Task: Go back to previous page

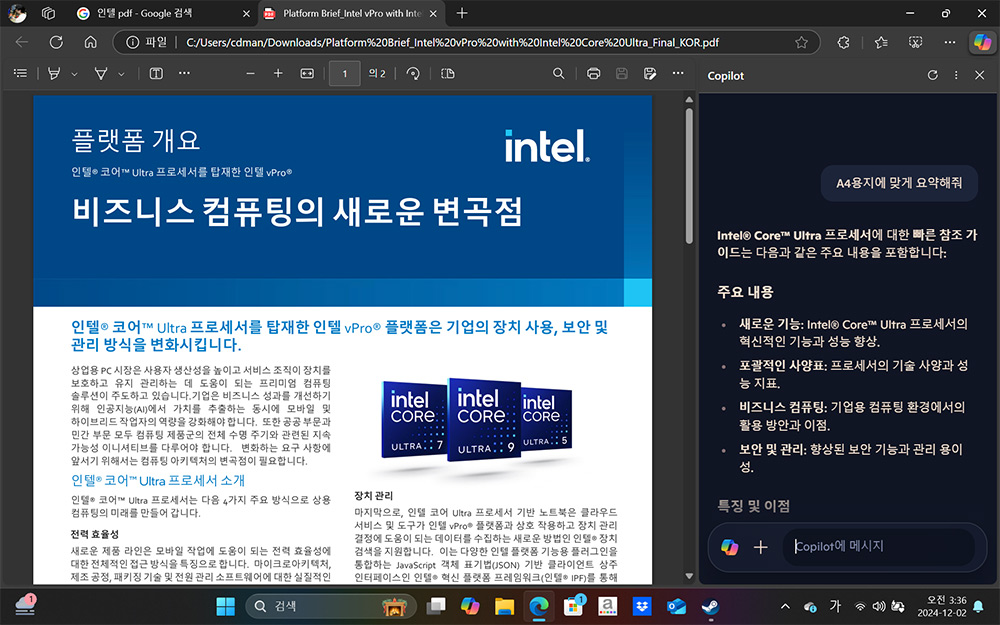Action: [22, 42]
